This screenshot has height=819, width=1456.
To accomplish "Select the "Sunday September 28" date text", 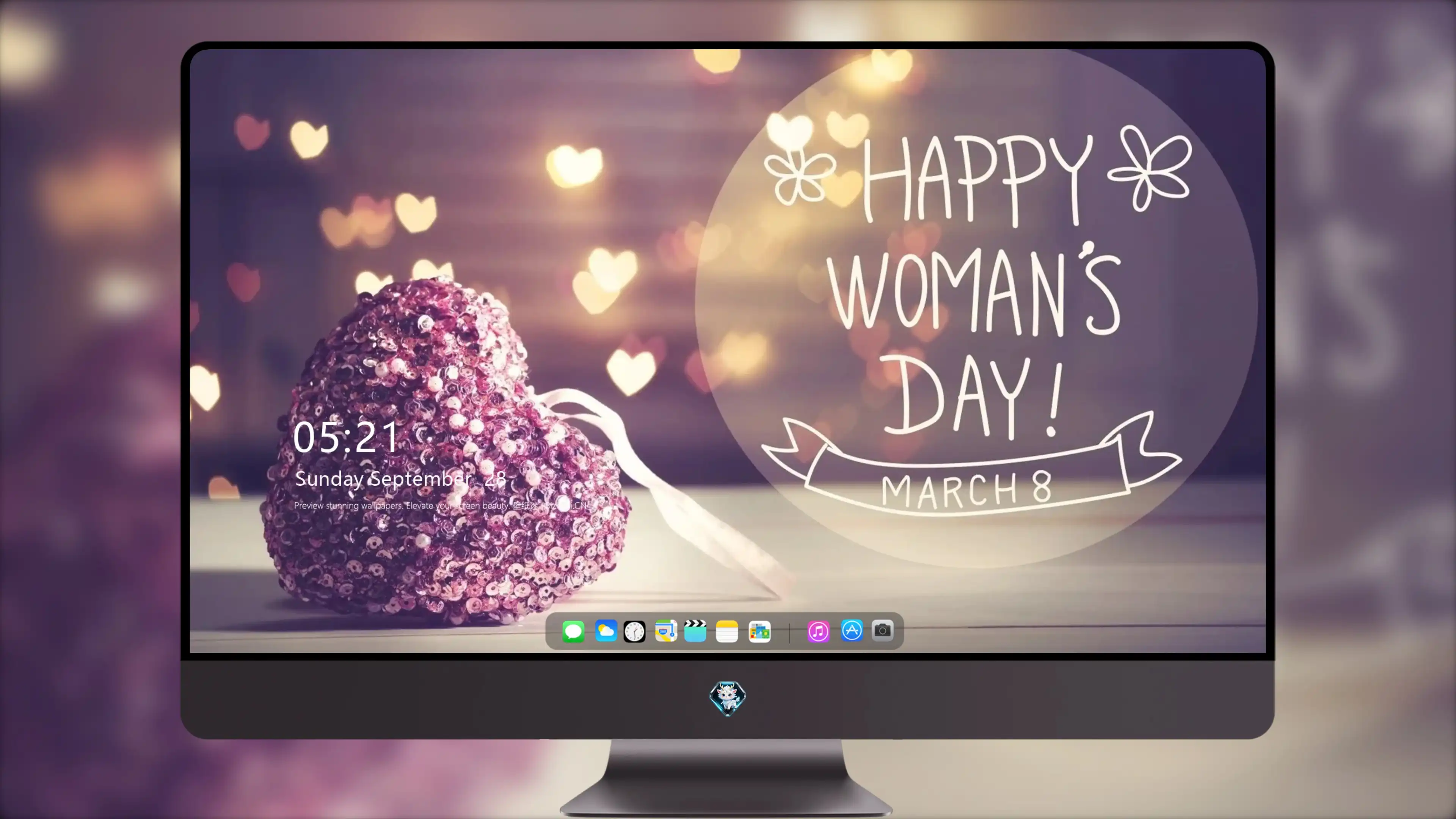I will 400,479.
